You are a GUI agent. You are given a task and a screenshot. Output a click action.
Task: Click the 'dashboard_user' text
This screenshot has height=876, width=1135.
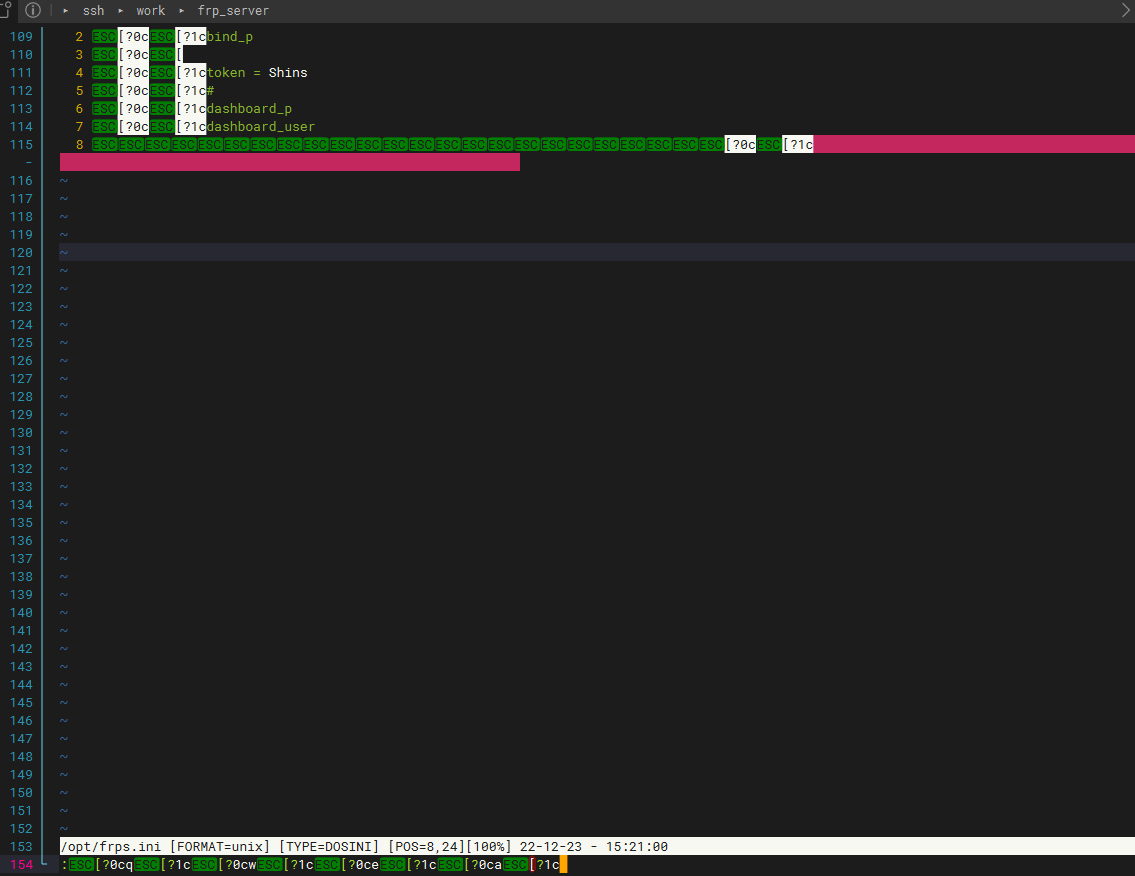(261, 127)
